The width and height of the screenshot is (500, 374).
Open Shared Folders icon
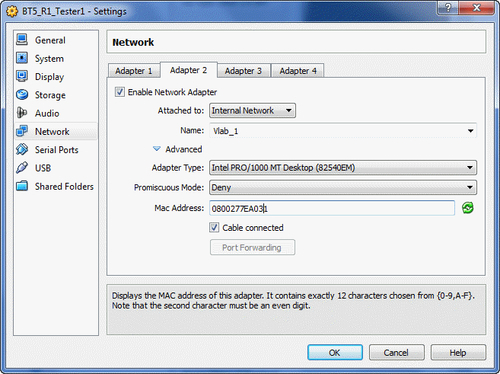pyautogui.click(x=22, y=186)
